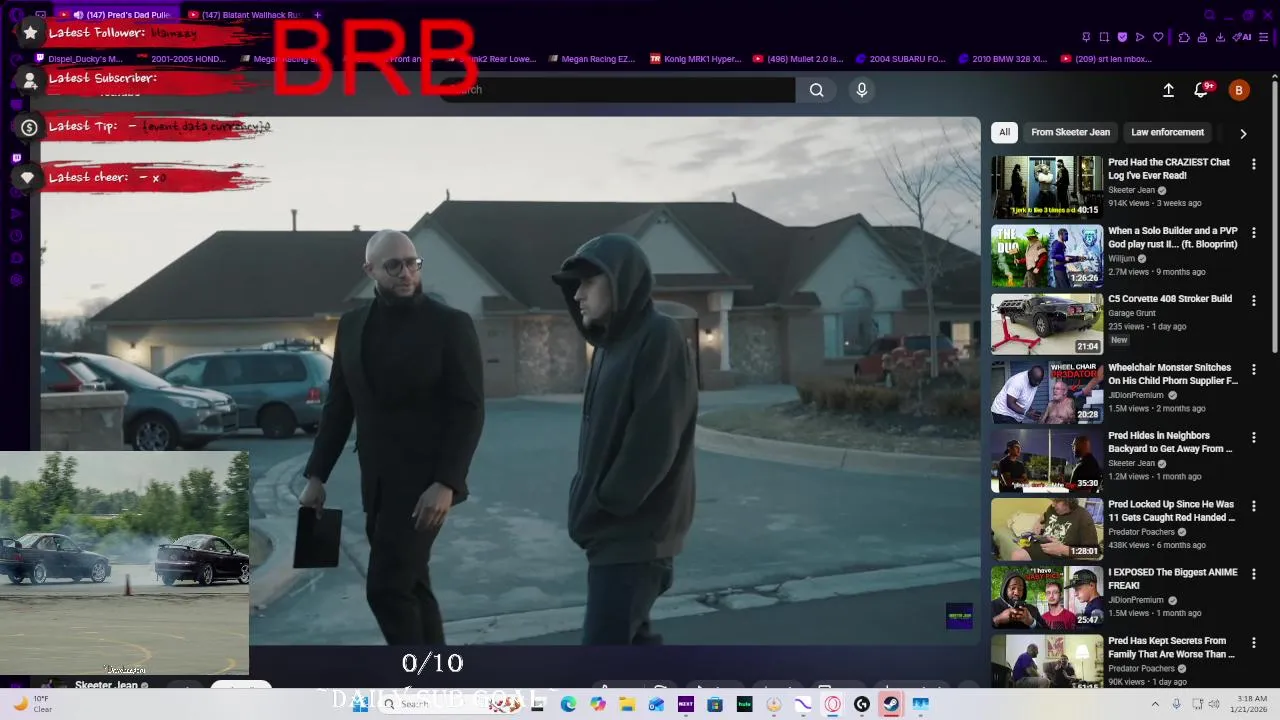The image size is (1280, 720).
Task: Click inside the YouTube search field
Action: pos(620,90)
